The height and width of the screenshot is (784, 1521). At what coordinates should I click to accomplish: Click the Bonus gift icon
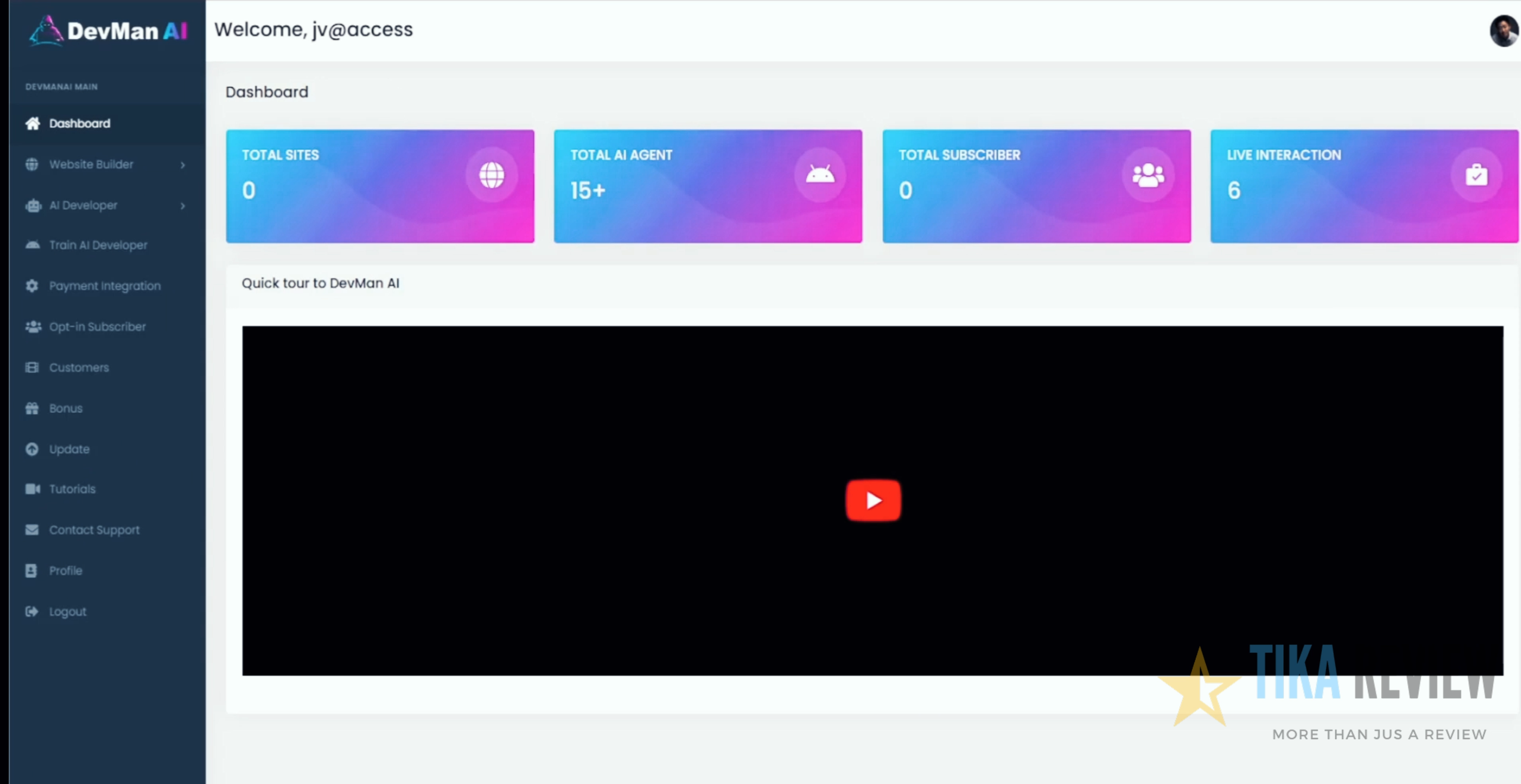(x=32, y=408)
